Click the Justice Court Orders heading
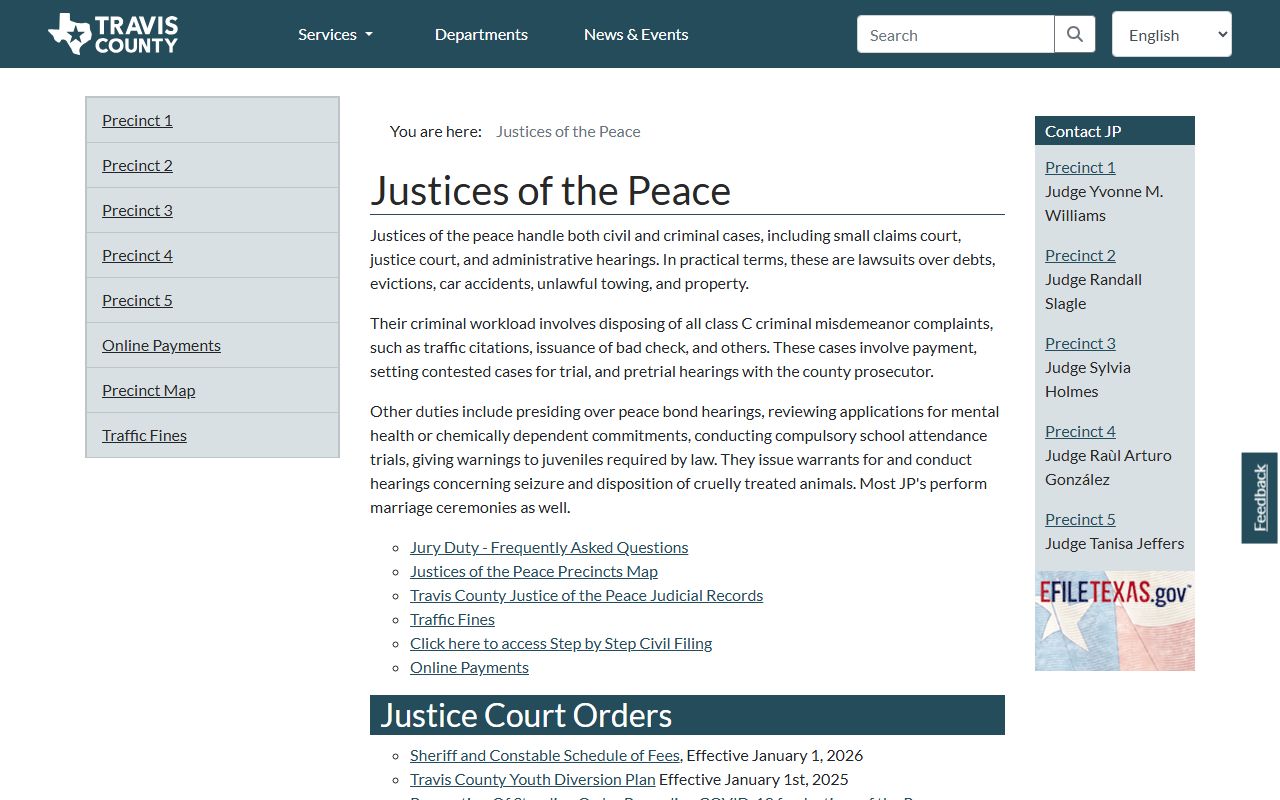Viewport: 1280px width, 800px height. [x=687, y=715]
